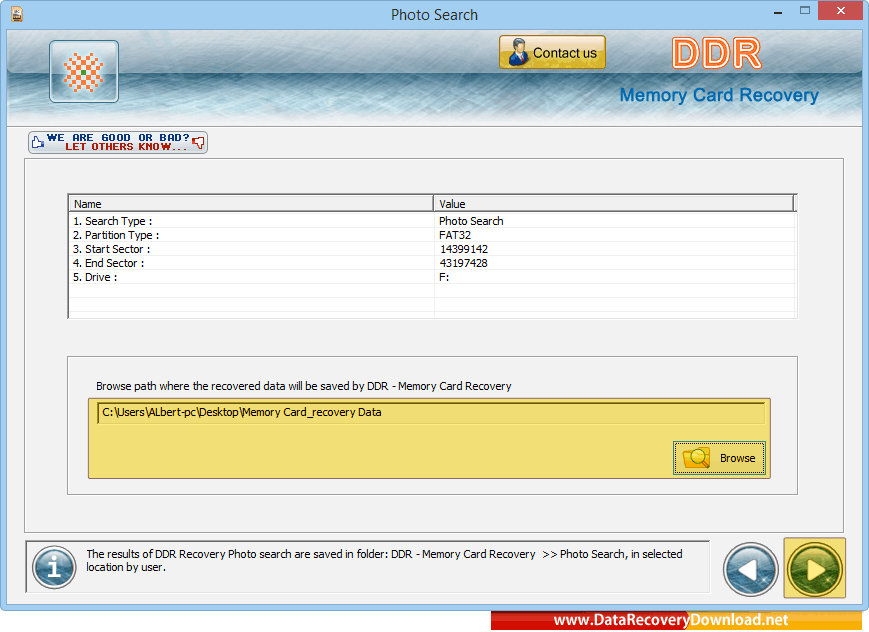Select the '1. Search Type :' row
869x632 pixels.
(x=432, y=221)
